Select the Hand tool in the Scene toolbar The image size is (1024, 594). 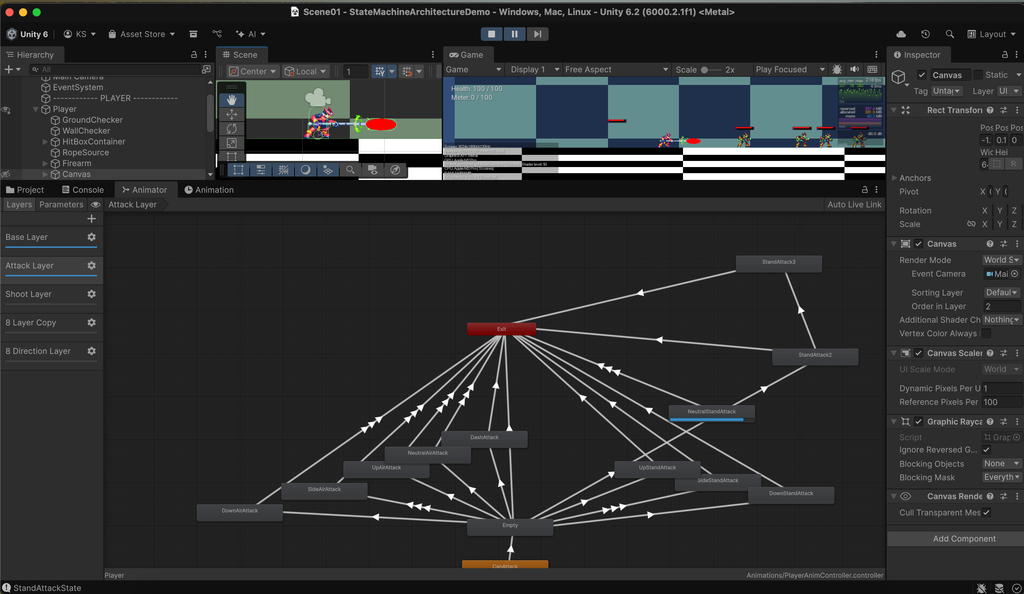point(232,100)
